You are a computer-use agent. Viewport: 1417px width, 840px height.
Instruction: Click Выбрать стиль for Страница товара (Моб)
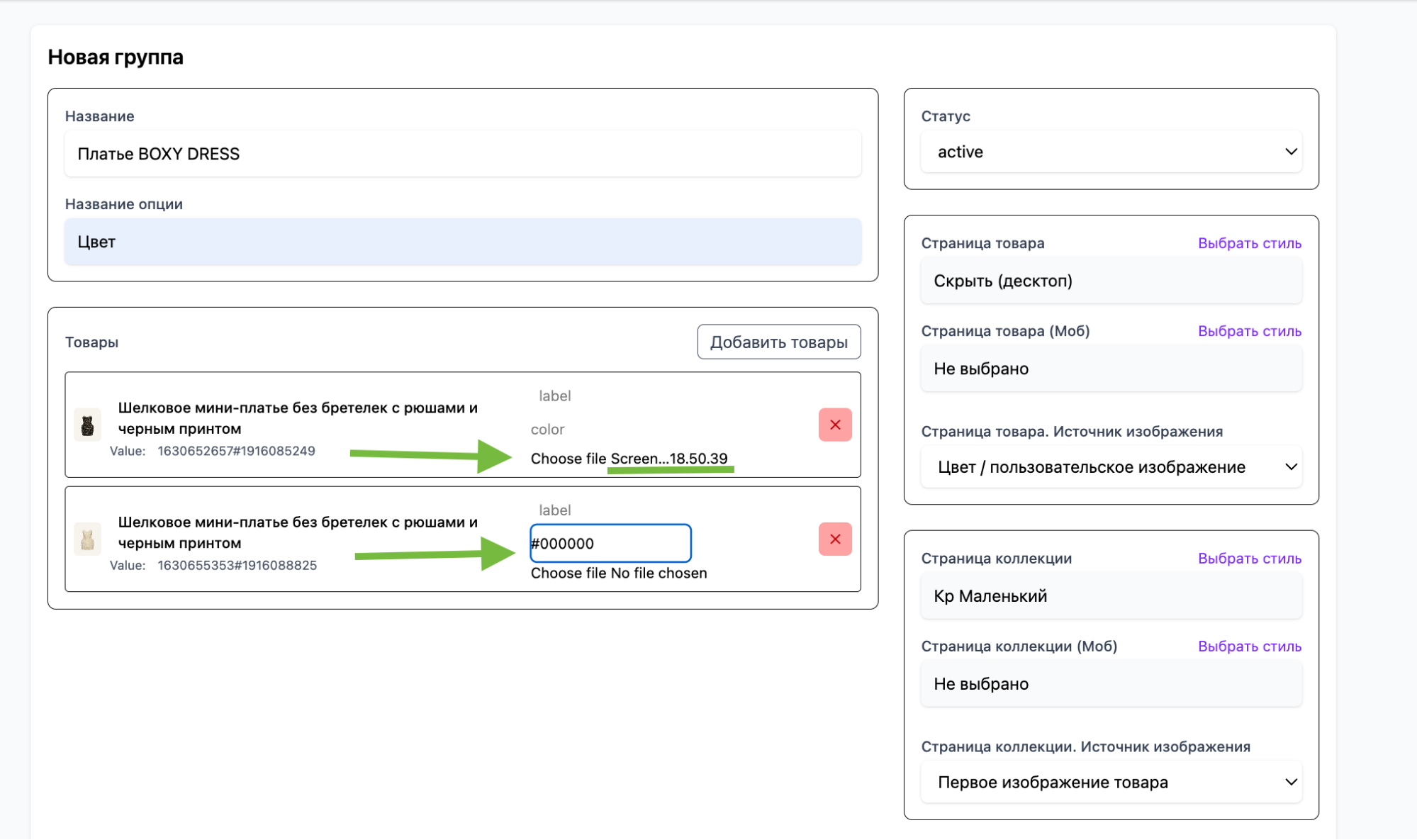[x=1249, y=331]
